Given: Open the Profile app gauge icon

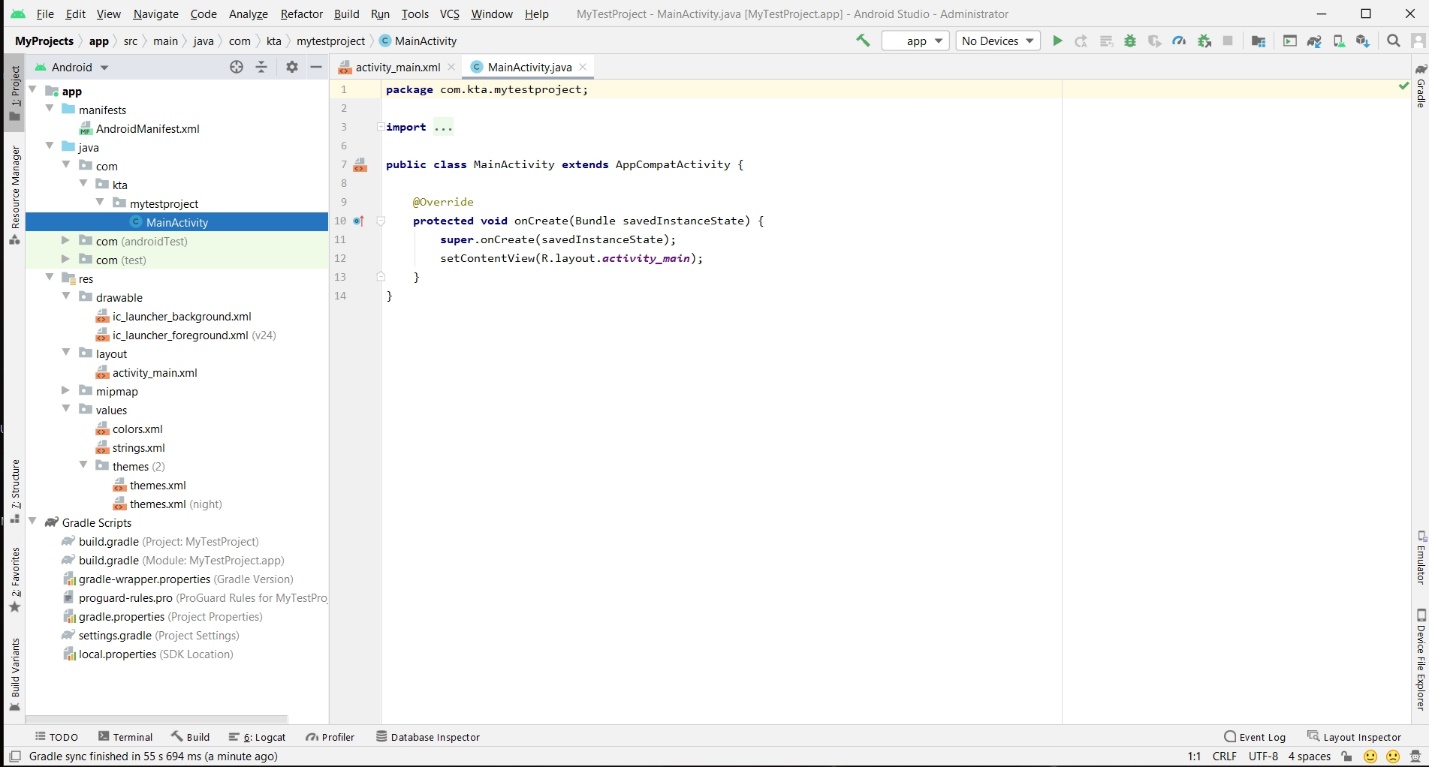Looking at the screenshot, I should click(x=1179, y=41).
